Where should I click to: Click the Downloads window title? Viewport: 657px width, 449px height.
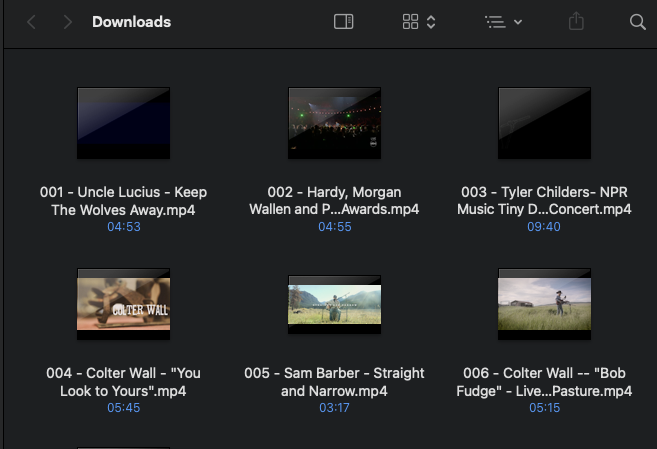(x=132, y=22)
